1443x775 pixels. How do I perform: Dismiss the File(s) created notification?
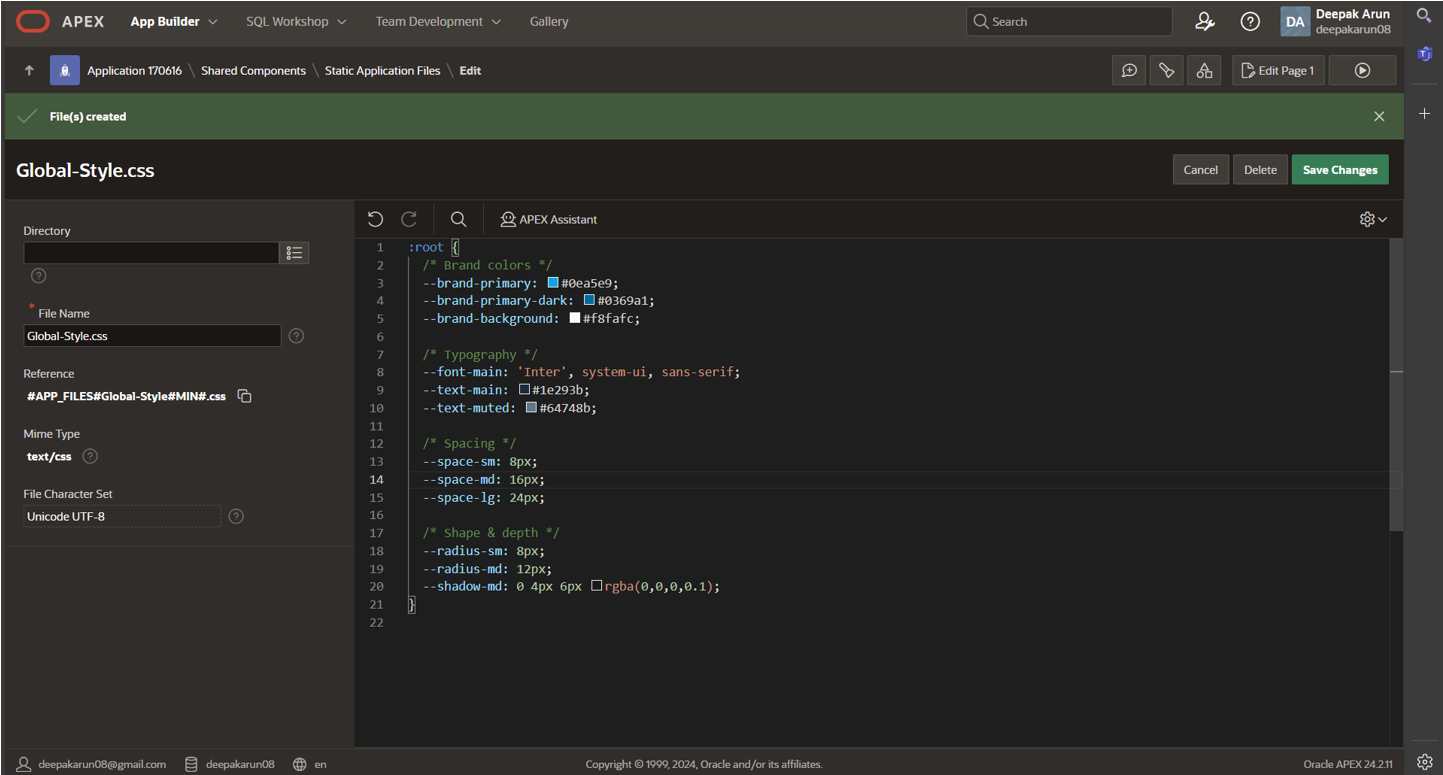tap(1379, 116)
